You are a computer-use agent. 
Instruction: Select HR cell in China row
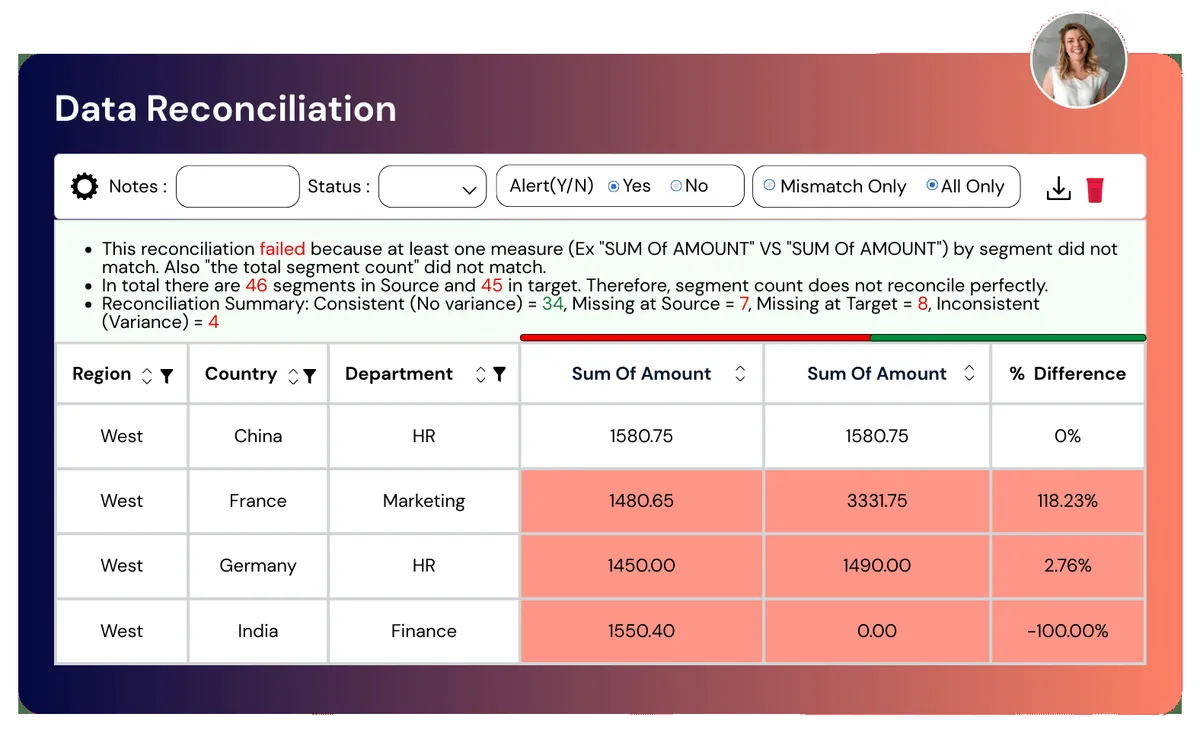[424, 436]
